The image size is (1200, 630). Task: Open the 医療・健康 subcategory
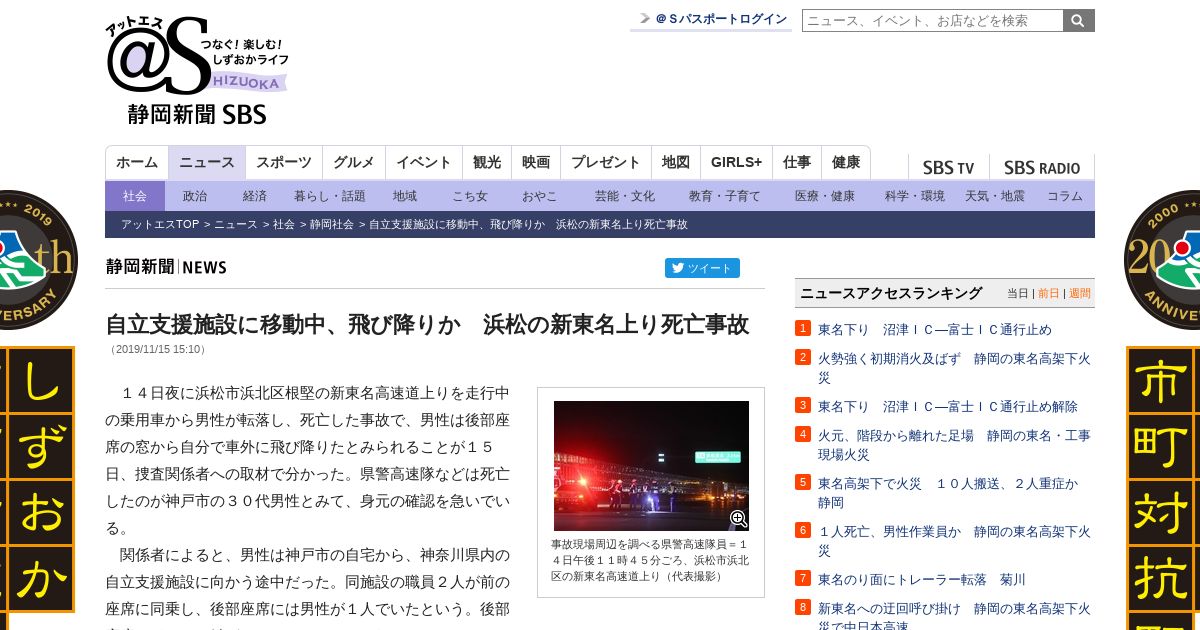click(825, 196)
